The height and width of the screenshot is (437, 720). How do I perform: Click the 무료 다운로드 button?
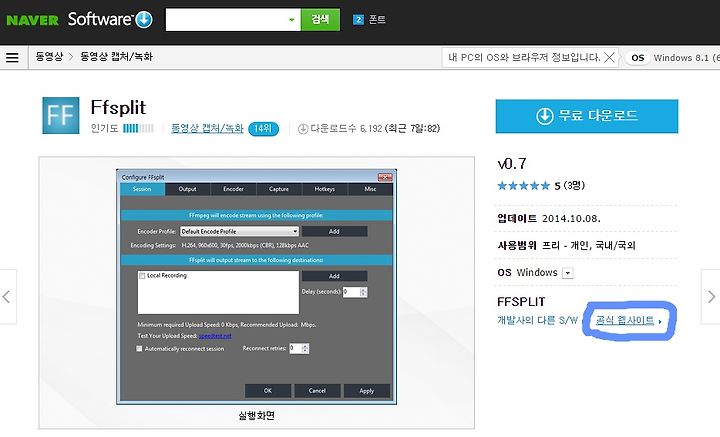[x=587, y=116]
